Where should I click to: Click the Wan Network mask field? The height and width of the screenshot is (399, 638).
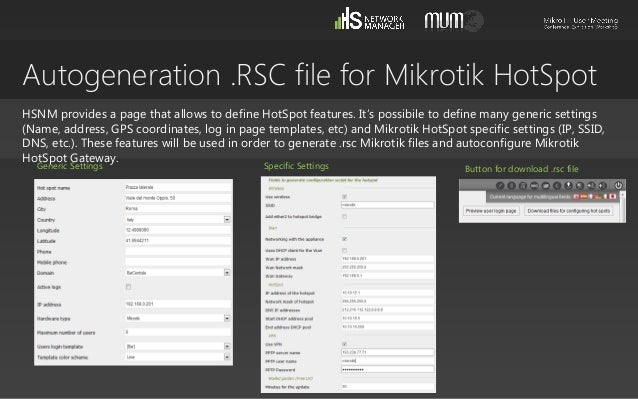[387, 267]
